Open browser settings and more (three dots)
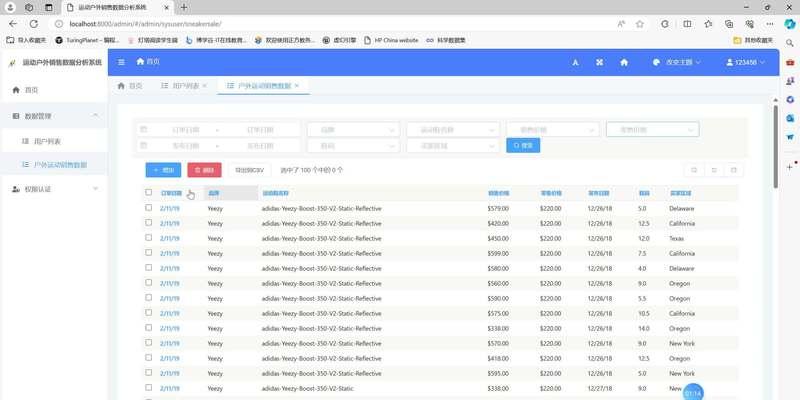800x400 pixels. point(769,24)
